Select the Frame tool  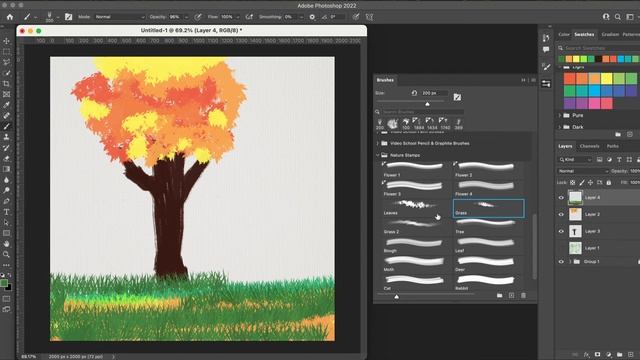point(6,94)
